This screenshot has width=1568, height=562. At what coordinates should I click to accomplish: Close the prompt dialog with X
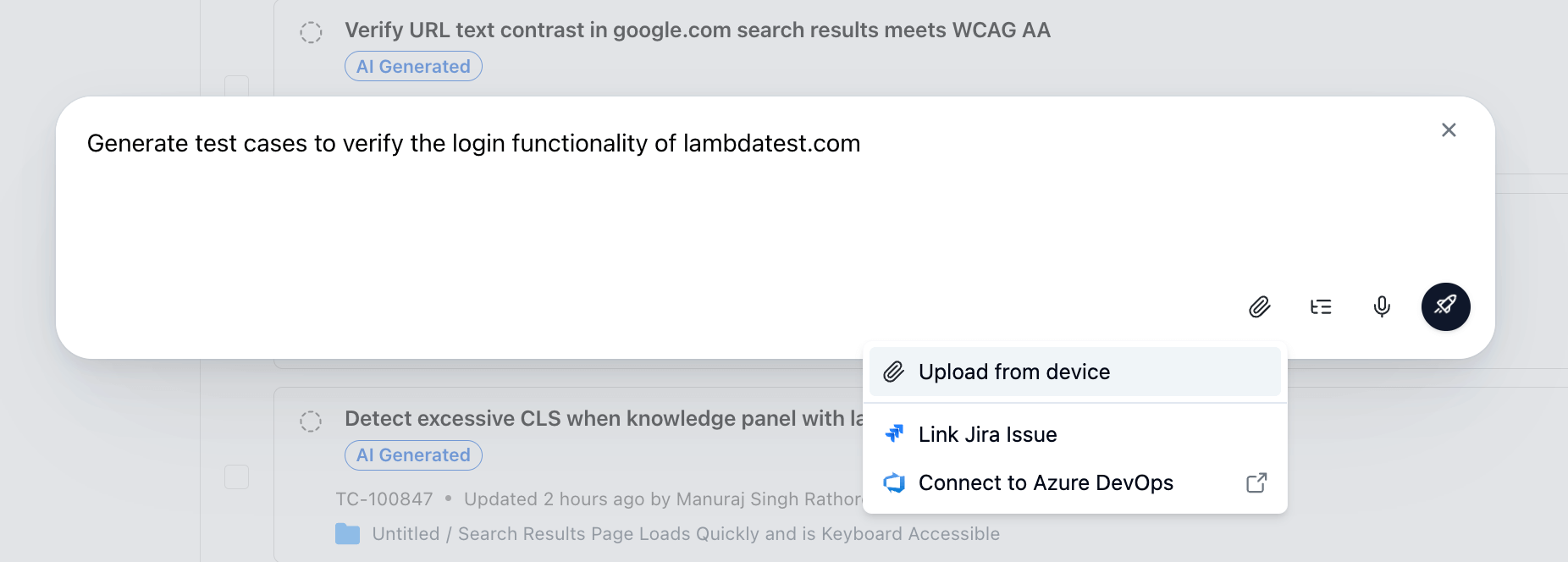1449,130
